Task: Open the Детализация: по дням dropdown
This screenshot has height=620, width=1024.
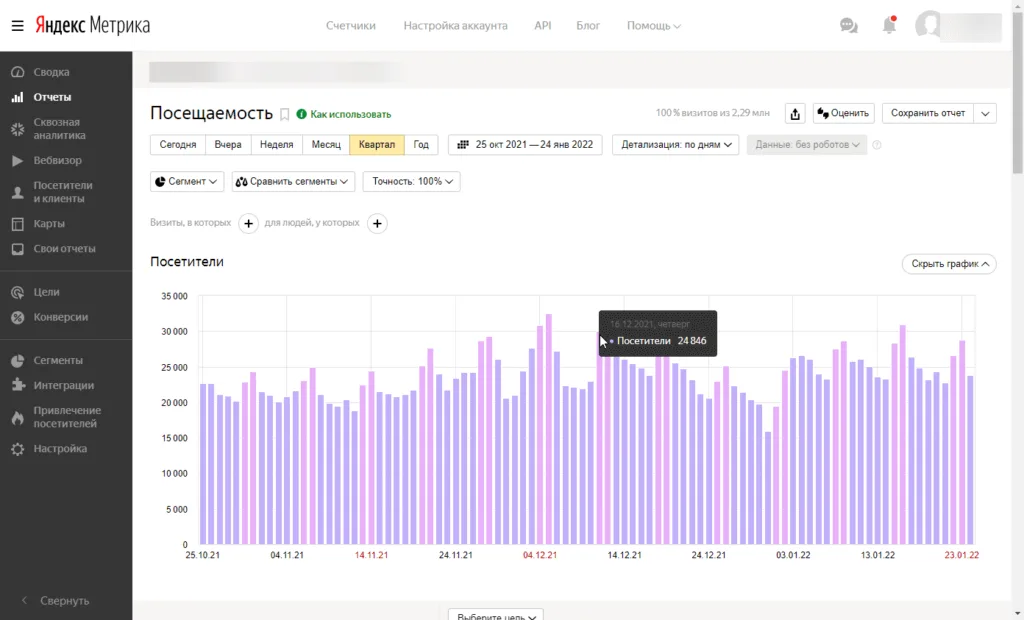Action: pos(675,144)
